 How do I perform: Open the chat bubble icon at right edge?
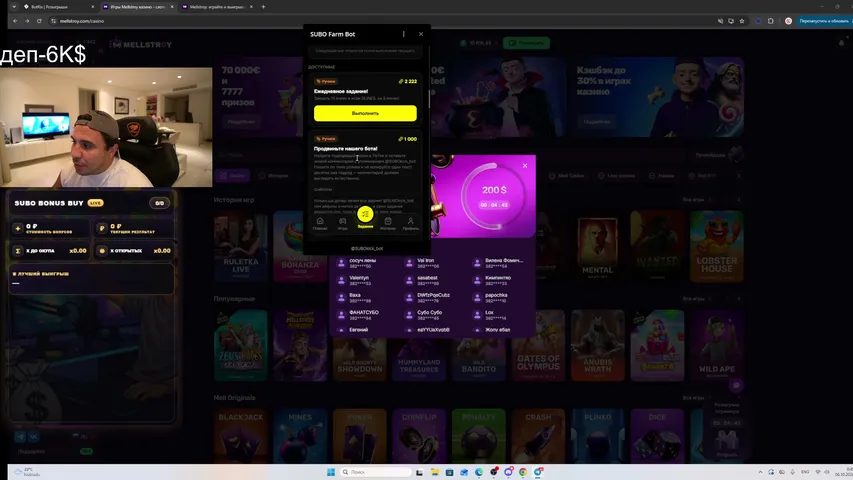735,385
